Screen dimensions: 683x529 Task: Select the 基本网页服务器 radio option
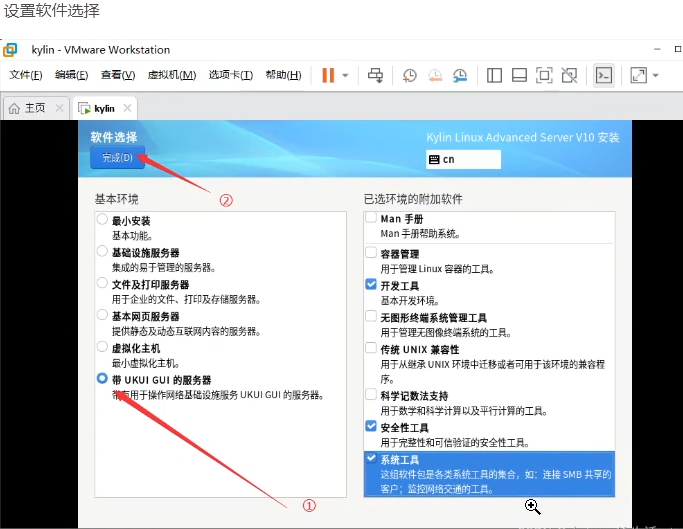point(102,315)
